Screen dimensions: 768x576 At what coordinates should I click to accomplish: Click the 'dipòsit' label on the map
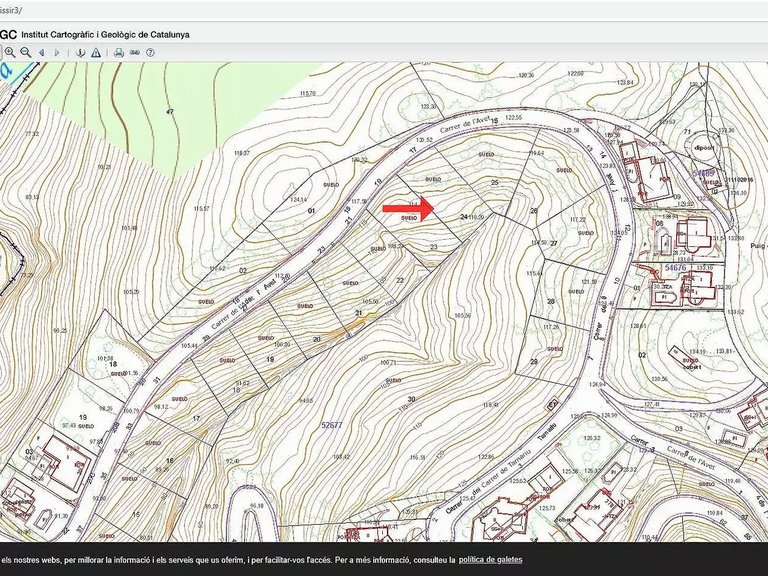pos(704,147)
